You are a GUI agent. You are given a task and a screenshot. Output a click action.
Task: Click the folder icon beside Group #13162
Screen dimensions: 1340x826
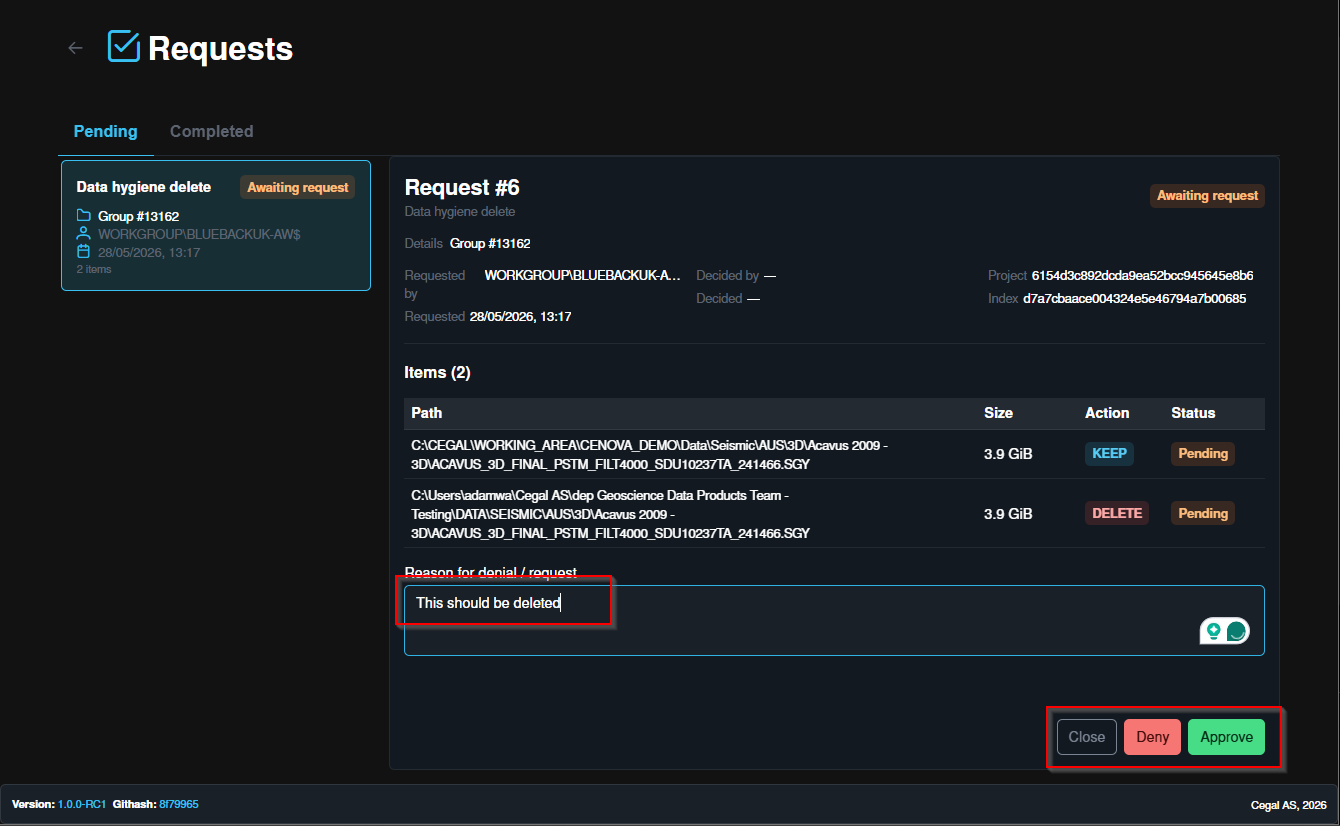pos(84,216)
